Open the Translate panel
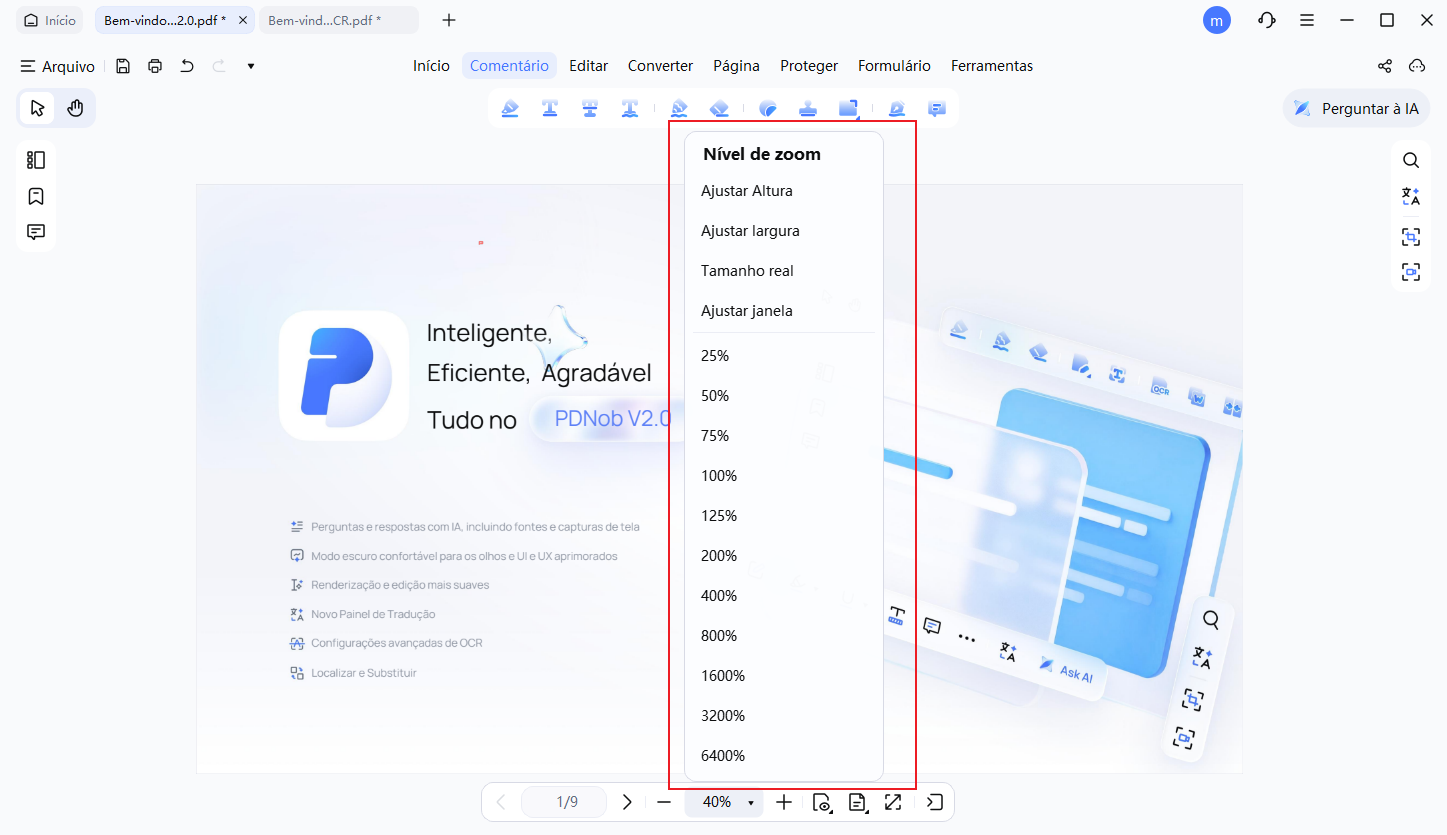The width and height of the screenshot is (1447, 835). [x=1410, y=196]
